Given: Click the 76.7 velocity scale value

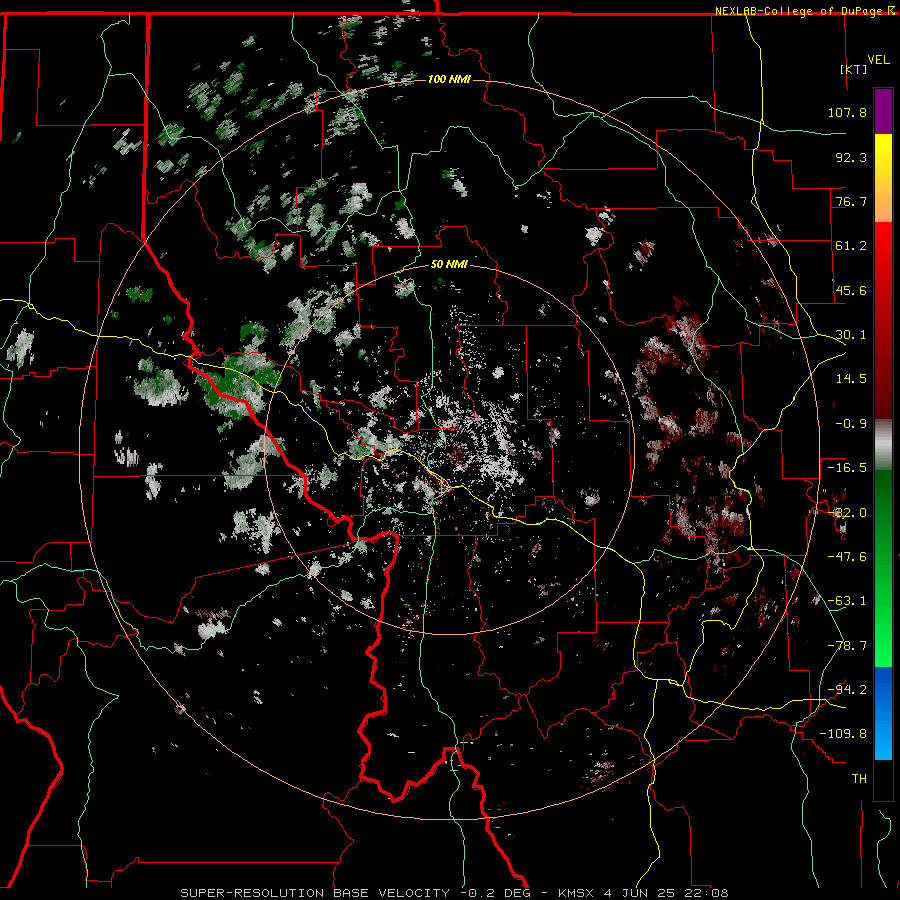Looking at the screenshot, I should tap(851, 201).
